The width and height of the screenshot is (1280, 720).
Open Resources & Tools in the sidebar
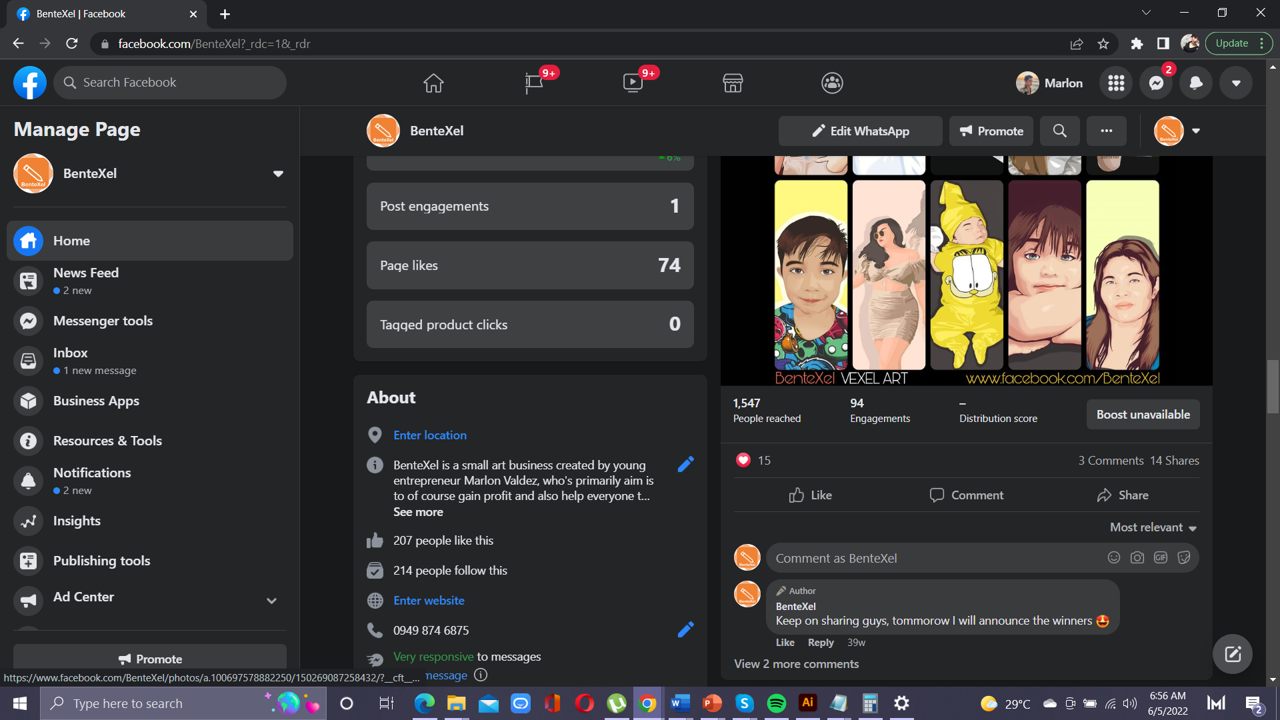[151, 441]
